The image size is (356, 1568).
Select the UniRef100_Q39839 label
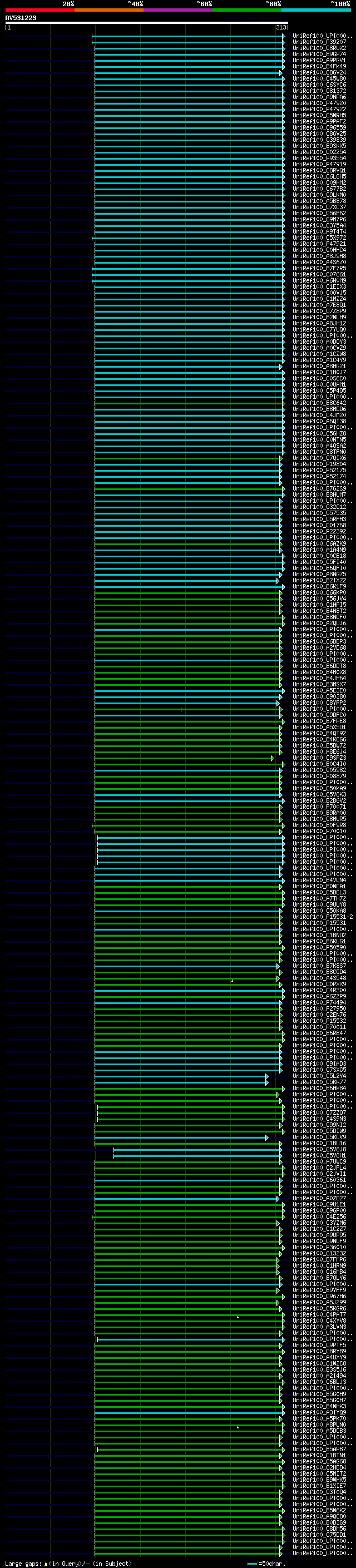point(319,140)
